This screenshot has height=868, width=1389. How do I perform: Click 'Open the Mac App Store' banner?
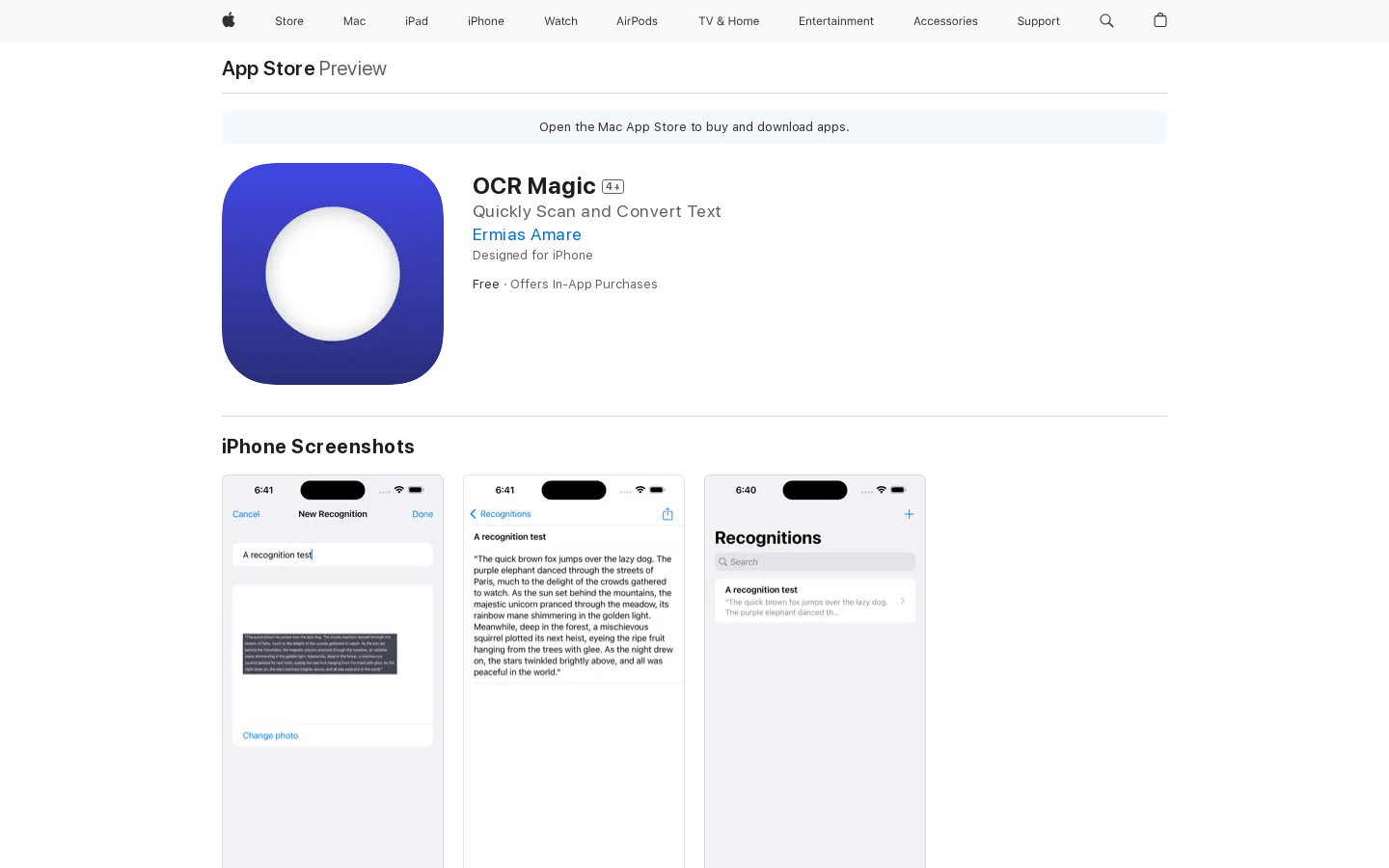click(x=694, y=126)
